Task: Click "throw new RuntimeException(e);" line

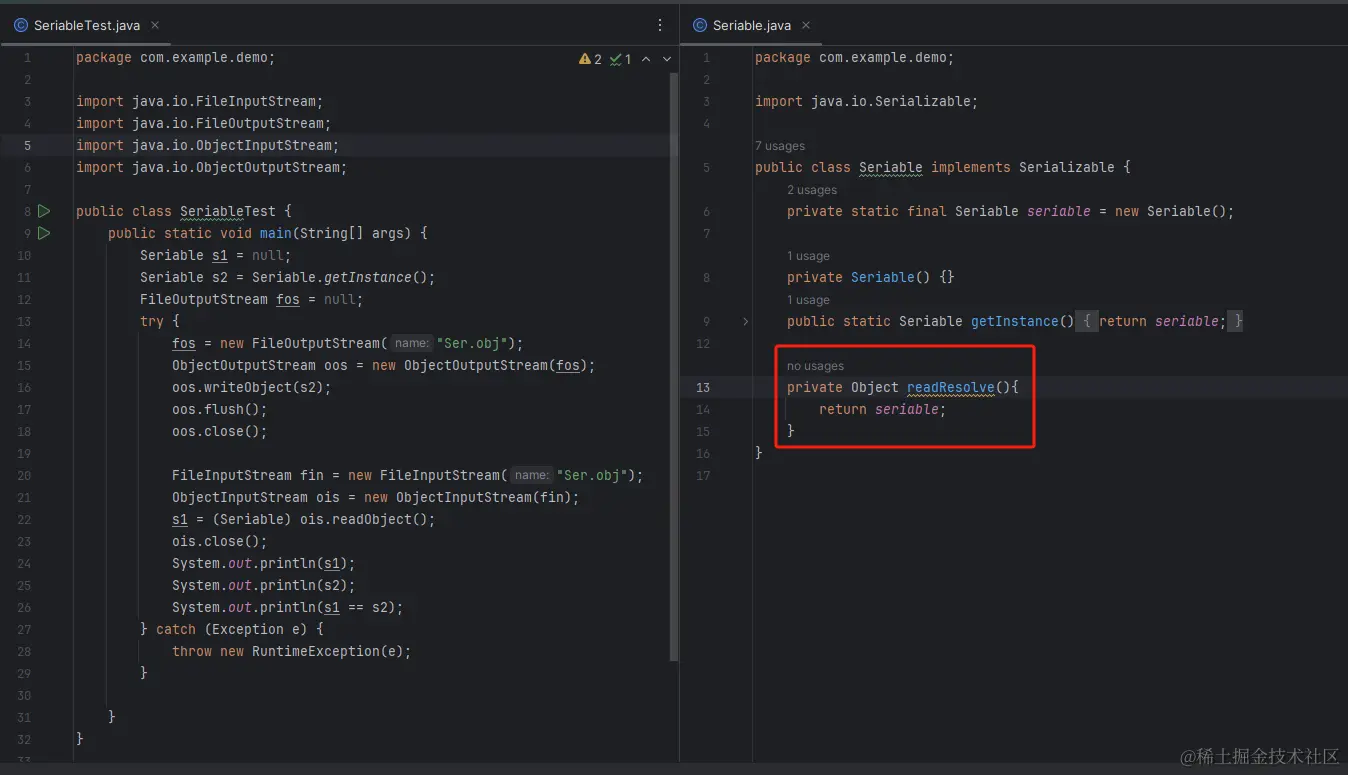Action: [x=292, y=651]
